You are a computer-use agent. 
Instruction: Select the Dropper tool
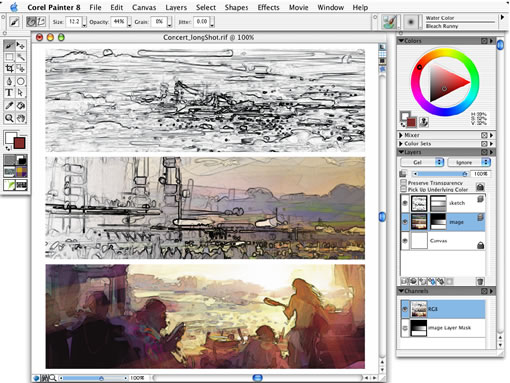pos(9,106)
